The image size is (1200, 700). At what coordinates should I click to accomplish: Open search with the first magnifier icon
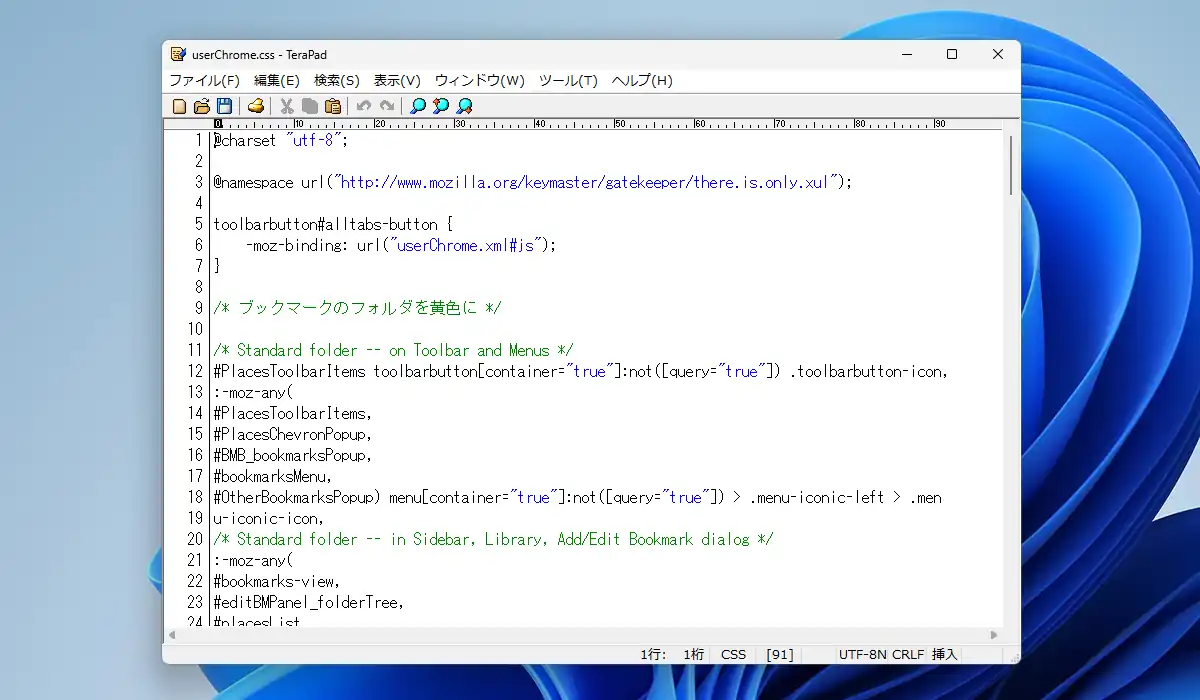click(x=418, y=106)
